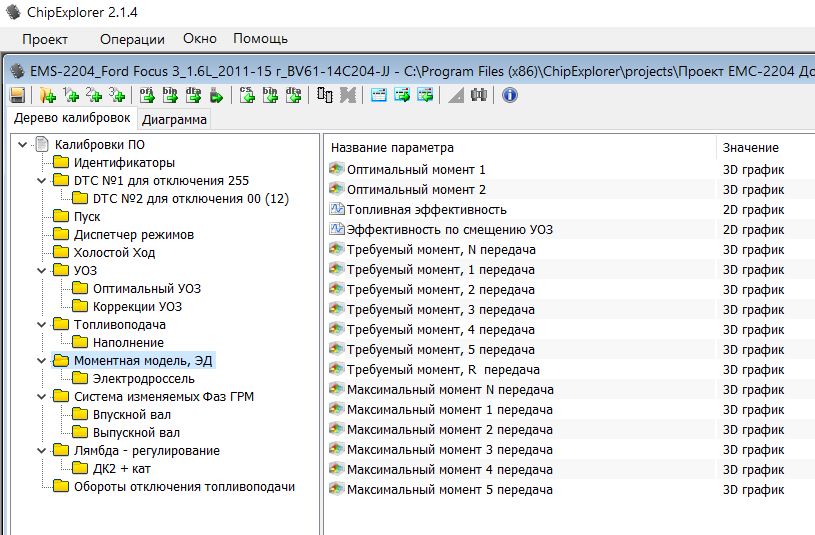Image resolution: width=815 pixels, height=535 pixels.
Task: Click the first 'dta' export toolbar icon
Action: coord(193,95)
